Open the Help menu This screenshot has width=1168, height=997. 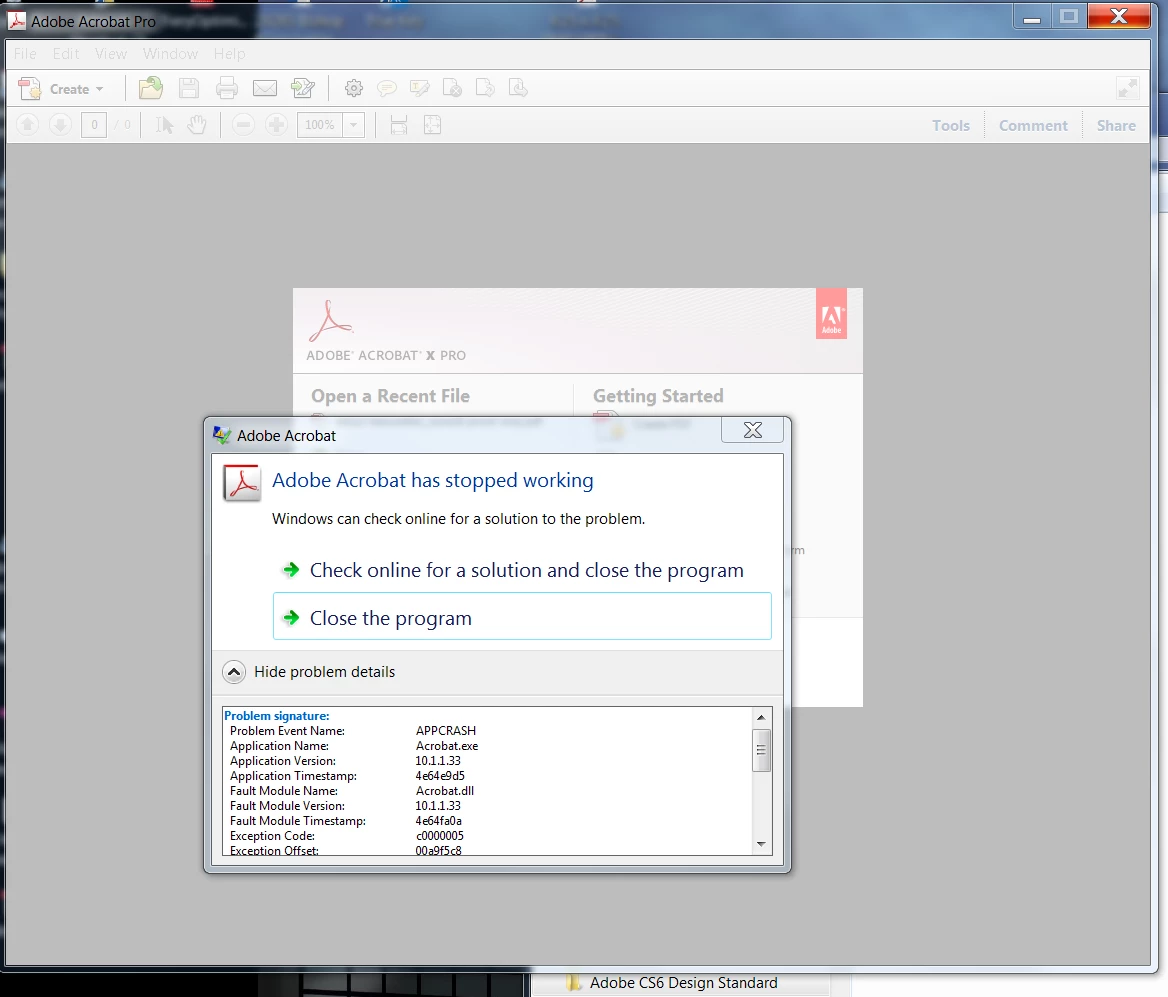[229, 54]
